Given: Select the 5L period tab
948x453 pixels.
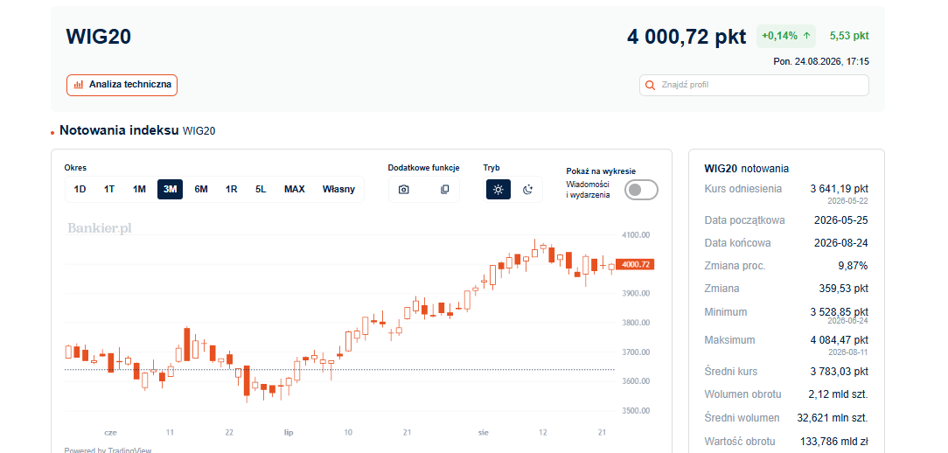Looking at the screenshot, I should coord(261,189).
